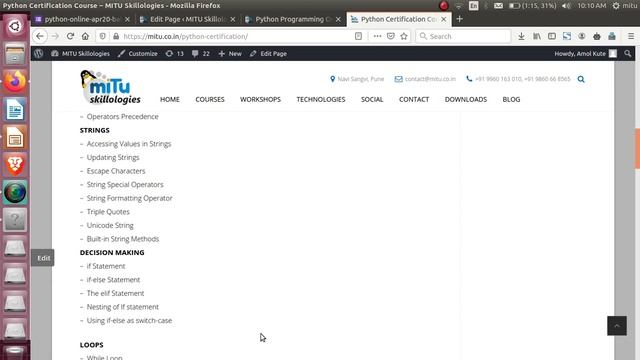This screenshot has width=640, height=360.
Task: Switch to python-online-apr20 tab
Action: click(83, 19)
